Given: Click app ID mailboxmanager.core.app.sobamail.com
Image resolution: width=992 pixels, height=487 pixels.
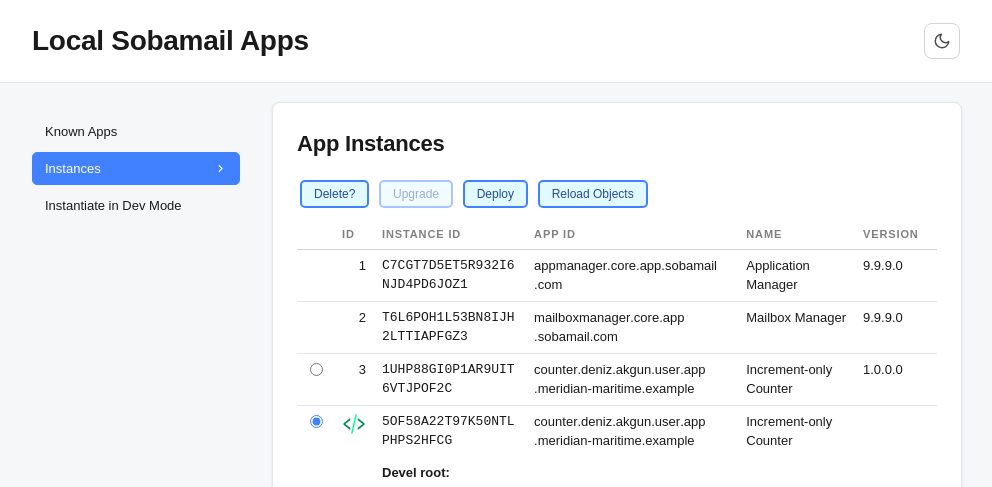Looking at the screenshot, I should (x=609, y=327).
